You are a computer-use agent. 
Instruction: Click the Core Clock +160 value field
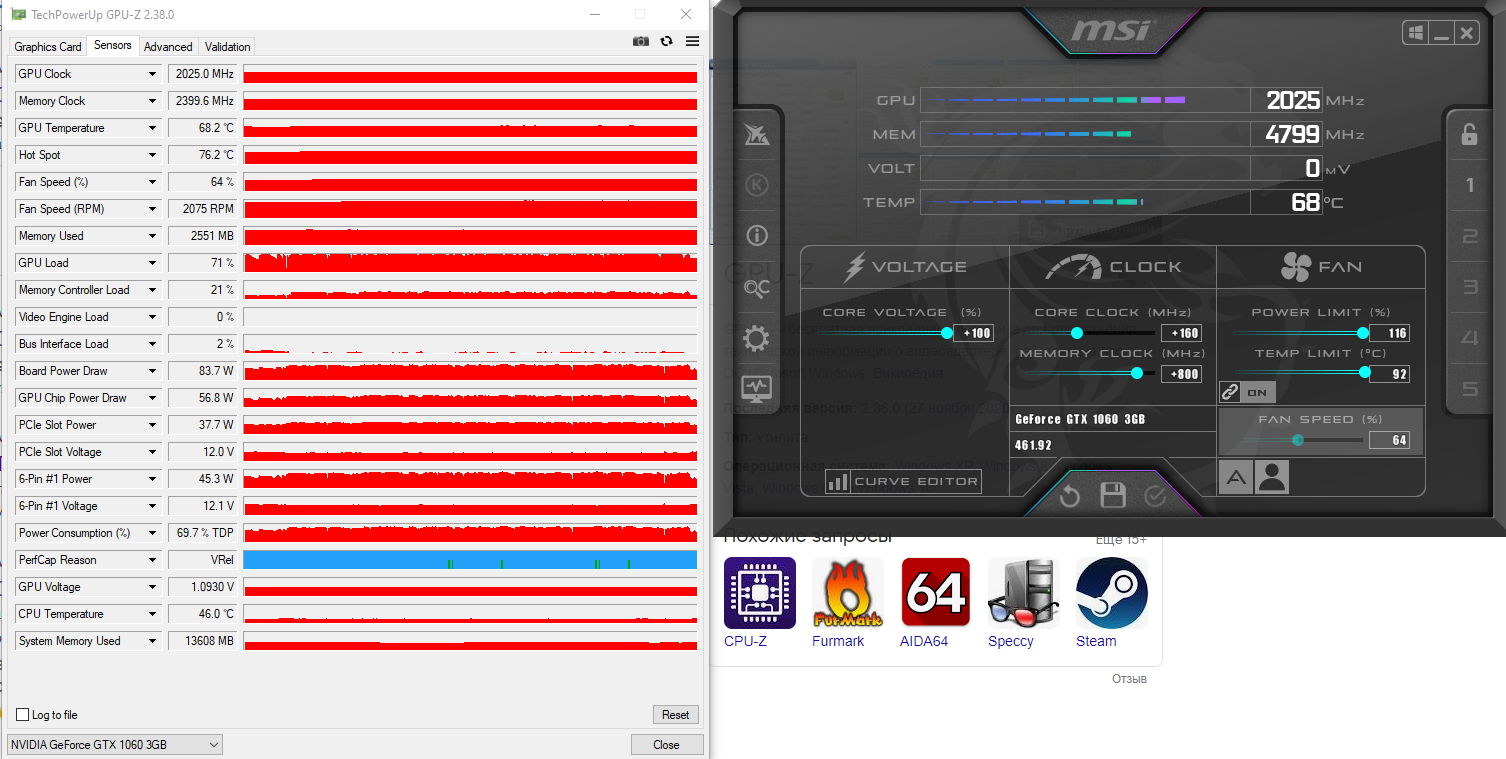[x=1181, y=333]
